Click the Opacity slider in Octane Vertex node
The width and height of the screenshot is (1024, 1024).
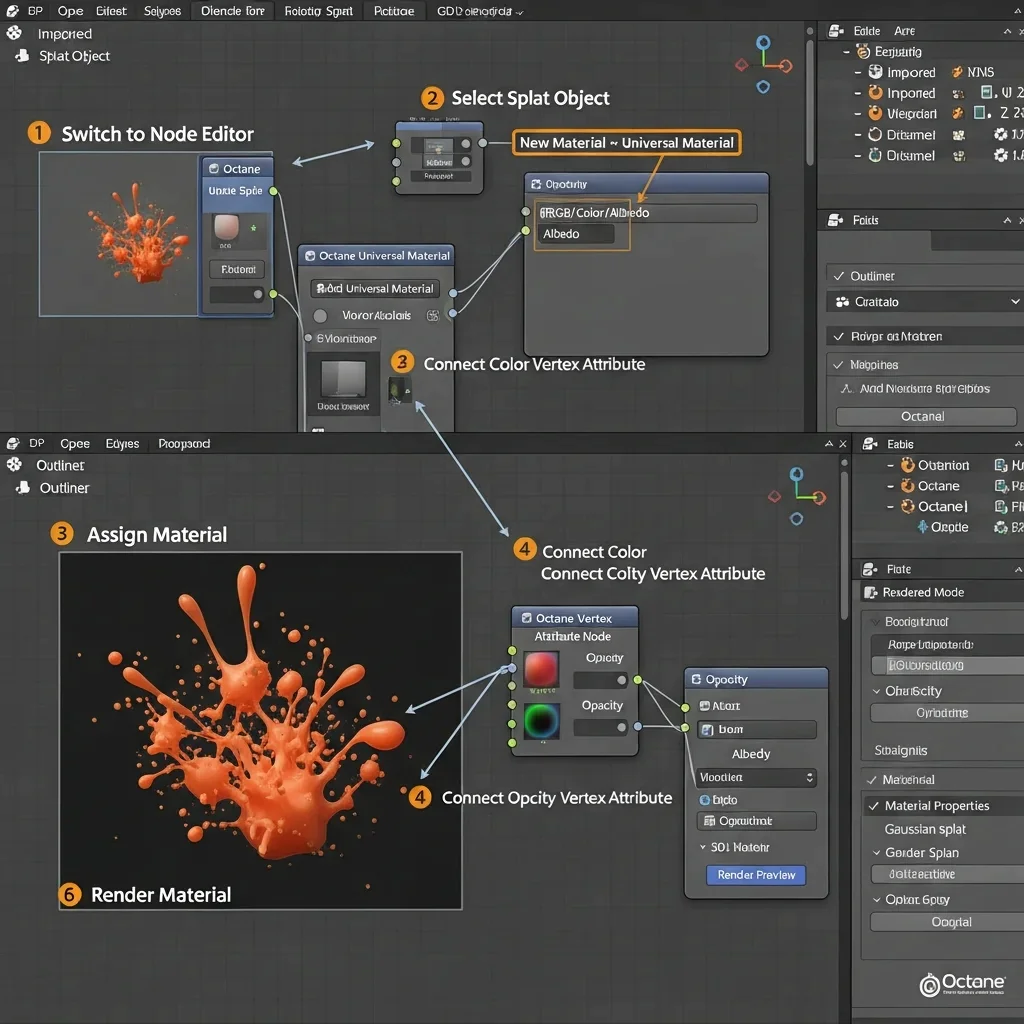[600, 727]
